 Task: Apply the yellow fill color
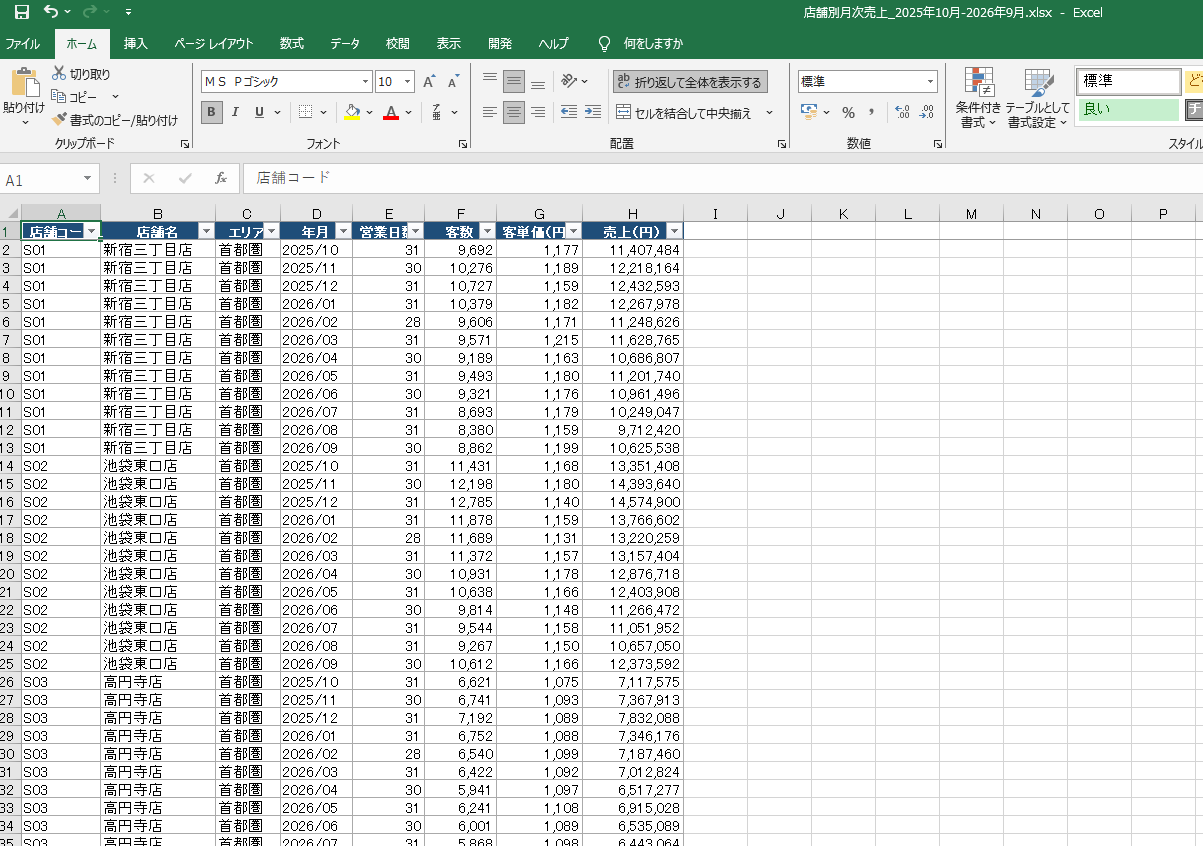(x=351, y=112)
